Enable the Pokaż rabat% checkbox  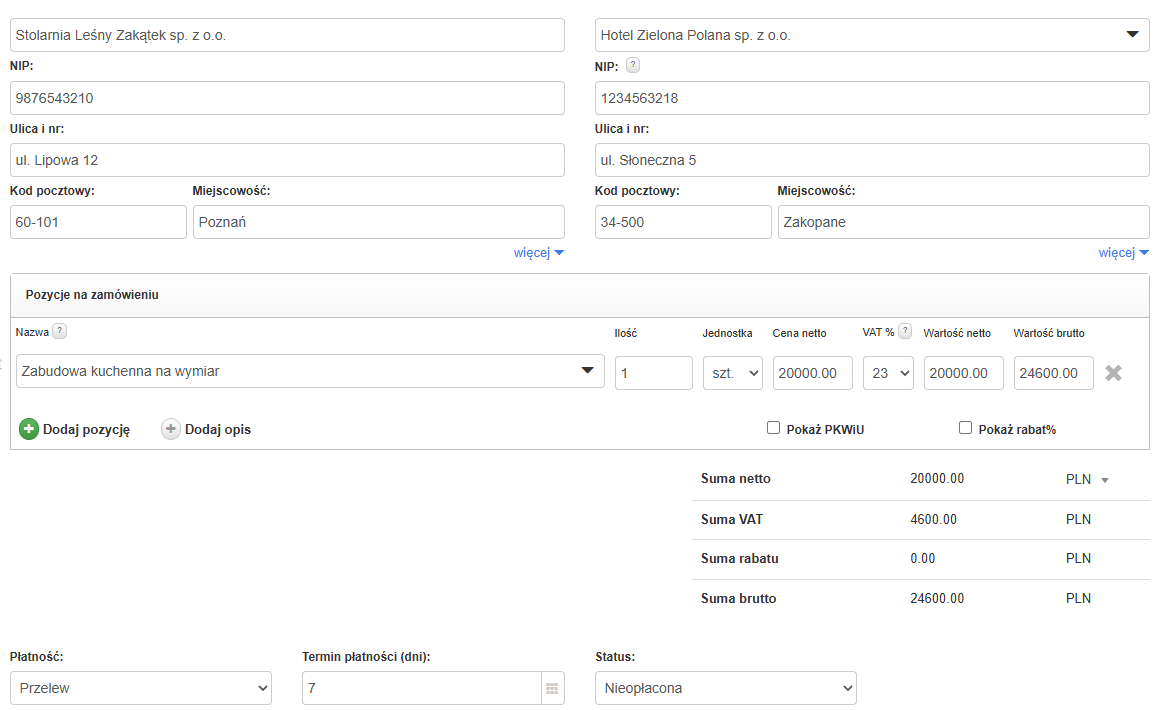(965, 427)
